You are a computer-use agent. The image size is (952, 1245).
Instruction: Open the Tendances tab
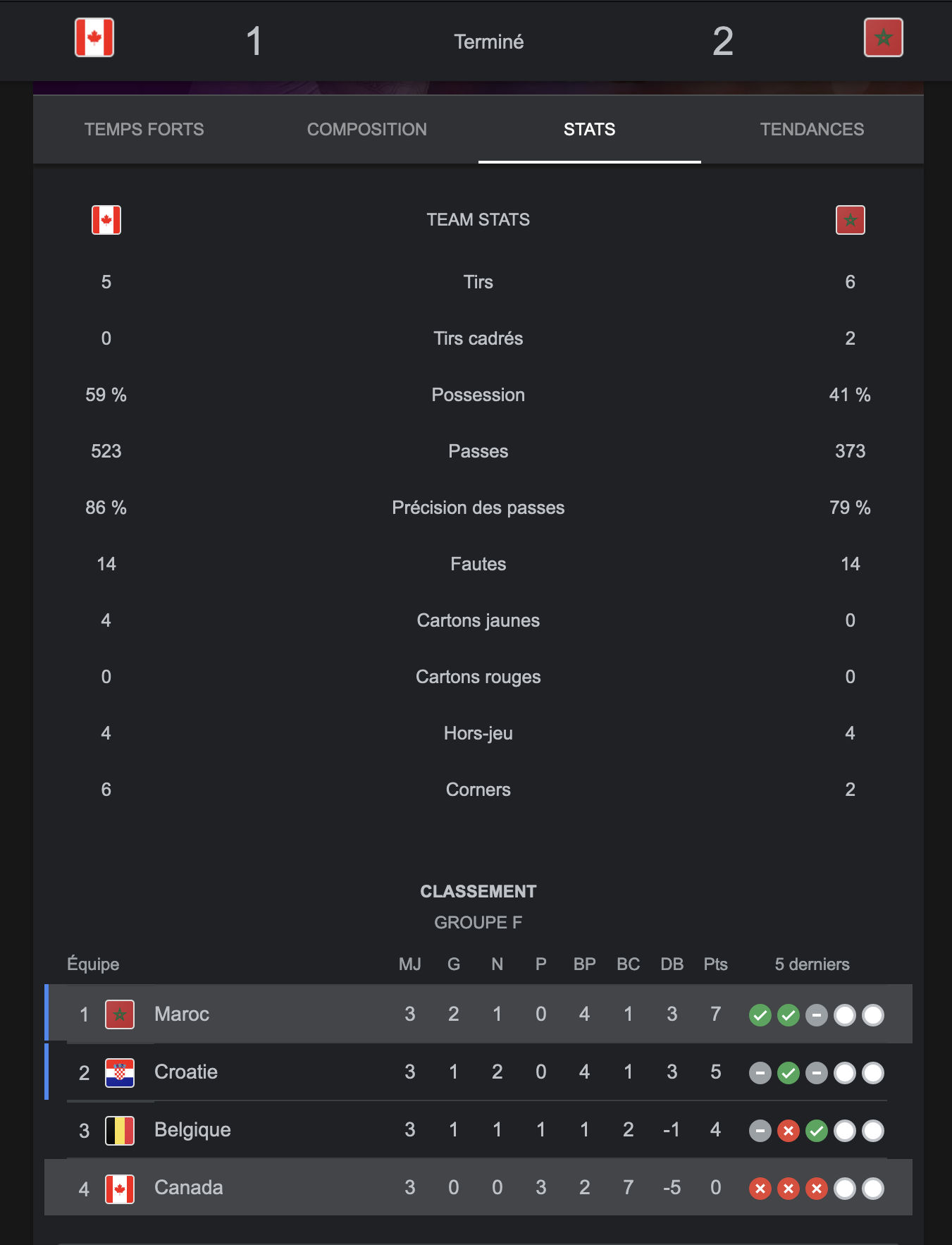pos(812,130)
